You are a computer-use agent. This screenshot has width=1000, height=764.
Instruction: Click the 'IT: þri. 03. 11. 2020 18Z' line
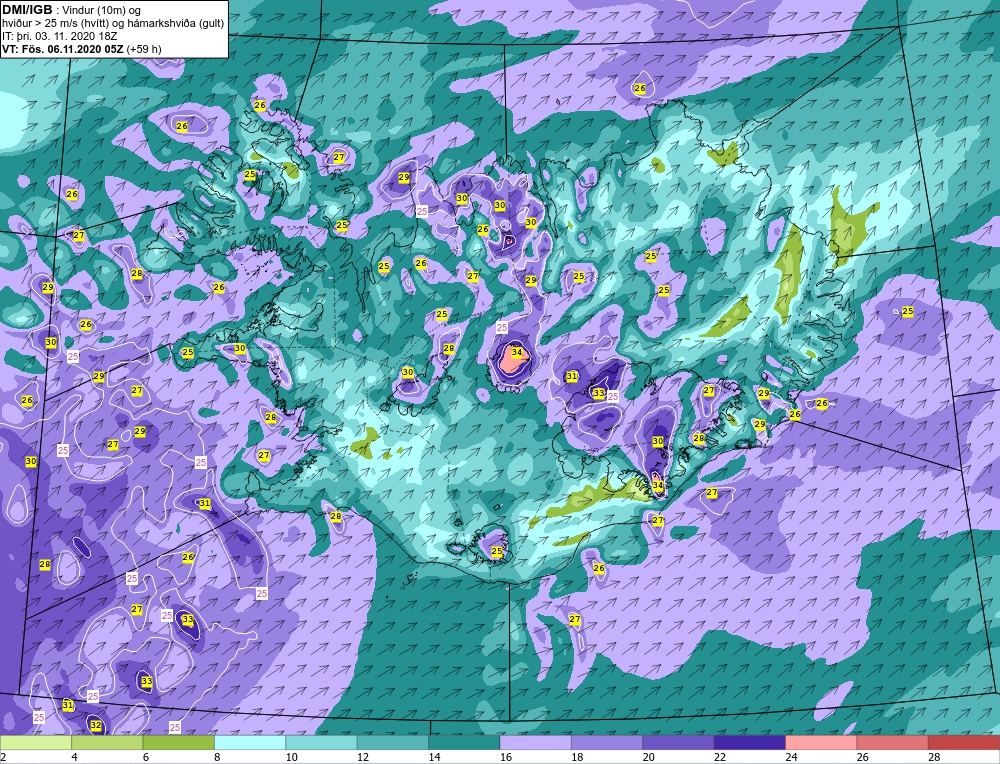click(59, 36)
